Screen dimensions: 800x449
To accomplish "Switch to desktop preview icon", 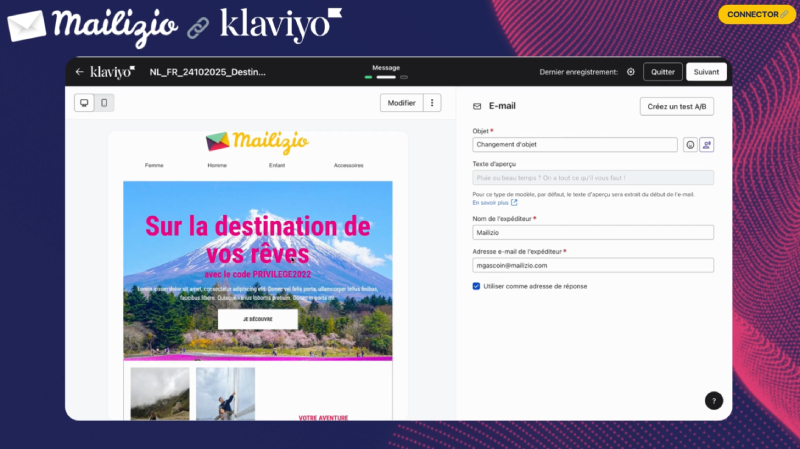I will point(84,103).
